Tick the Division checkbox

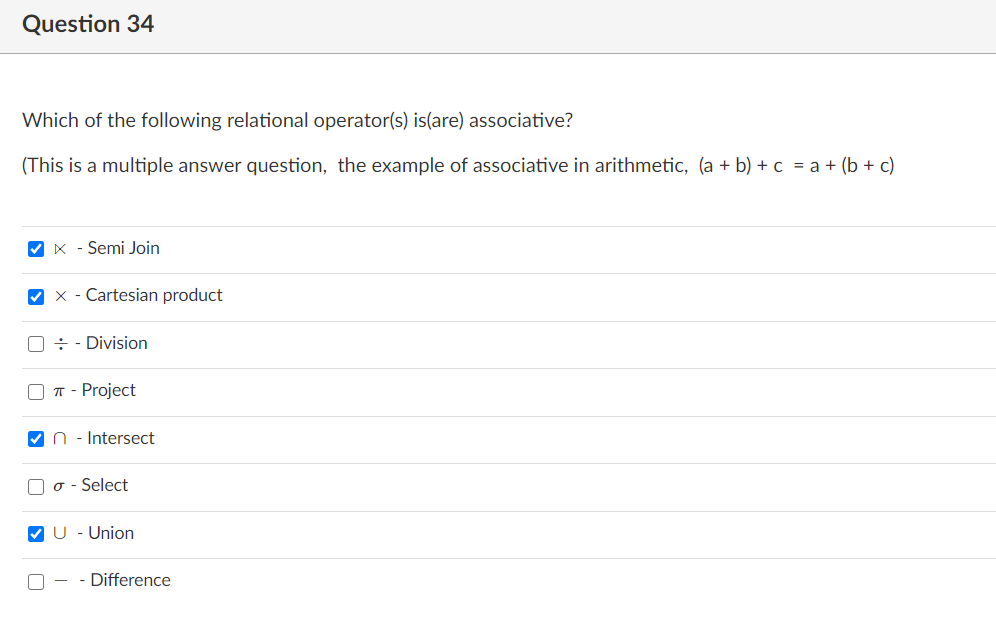(x=36, y=344)
